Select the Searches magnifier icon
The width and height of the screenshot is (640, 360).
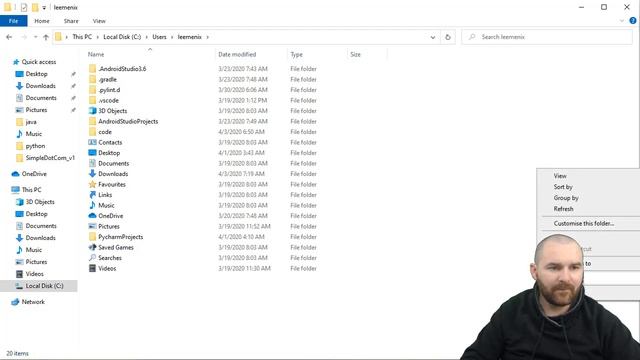click(93, 258)
